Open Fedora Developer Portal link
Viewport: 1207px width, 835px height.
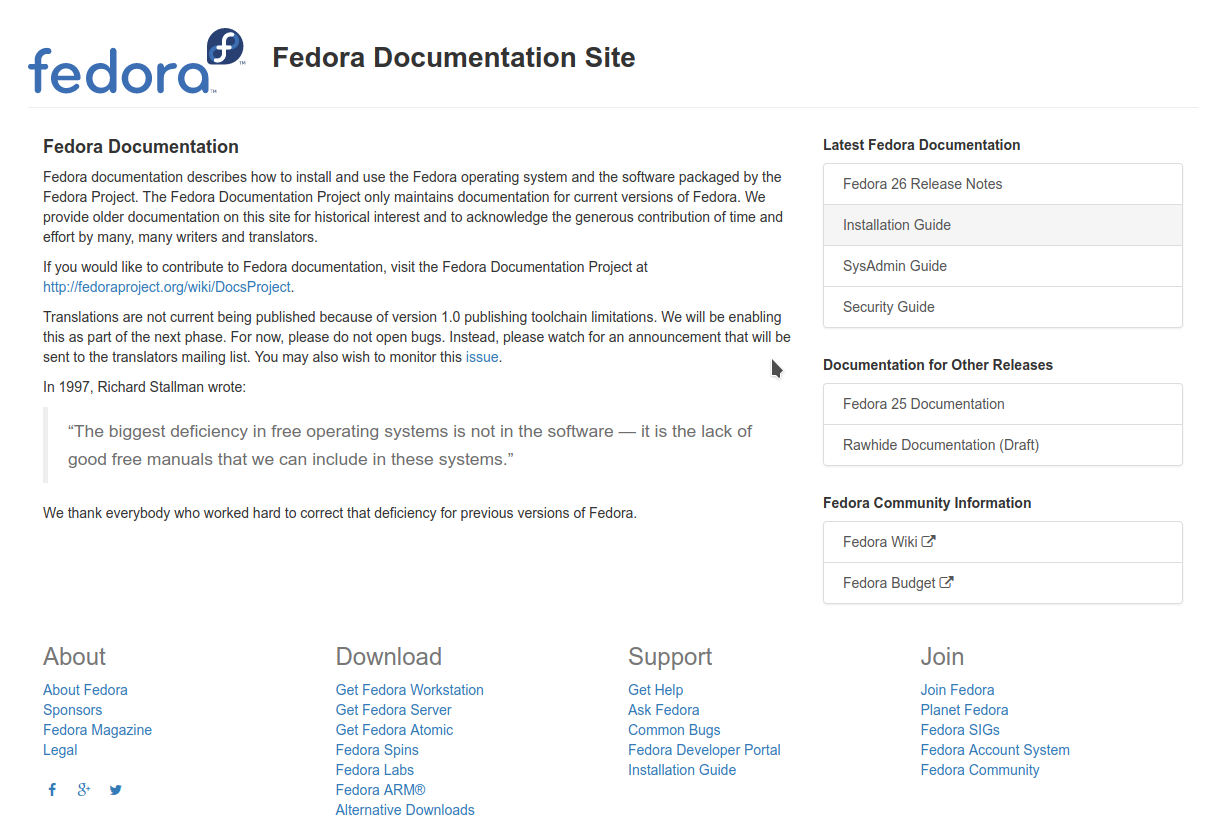704,750
